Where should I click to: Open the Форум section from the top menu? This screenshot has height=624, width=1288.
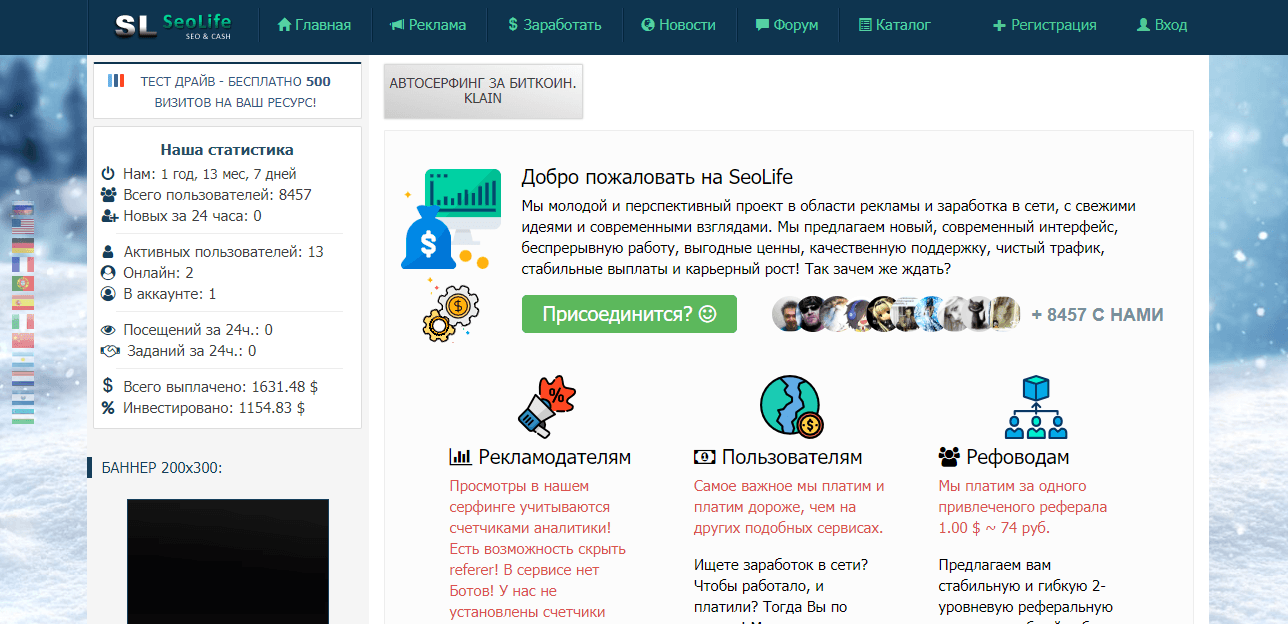tap(787, 25)
